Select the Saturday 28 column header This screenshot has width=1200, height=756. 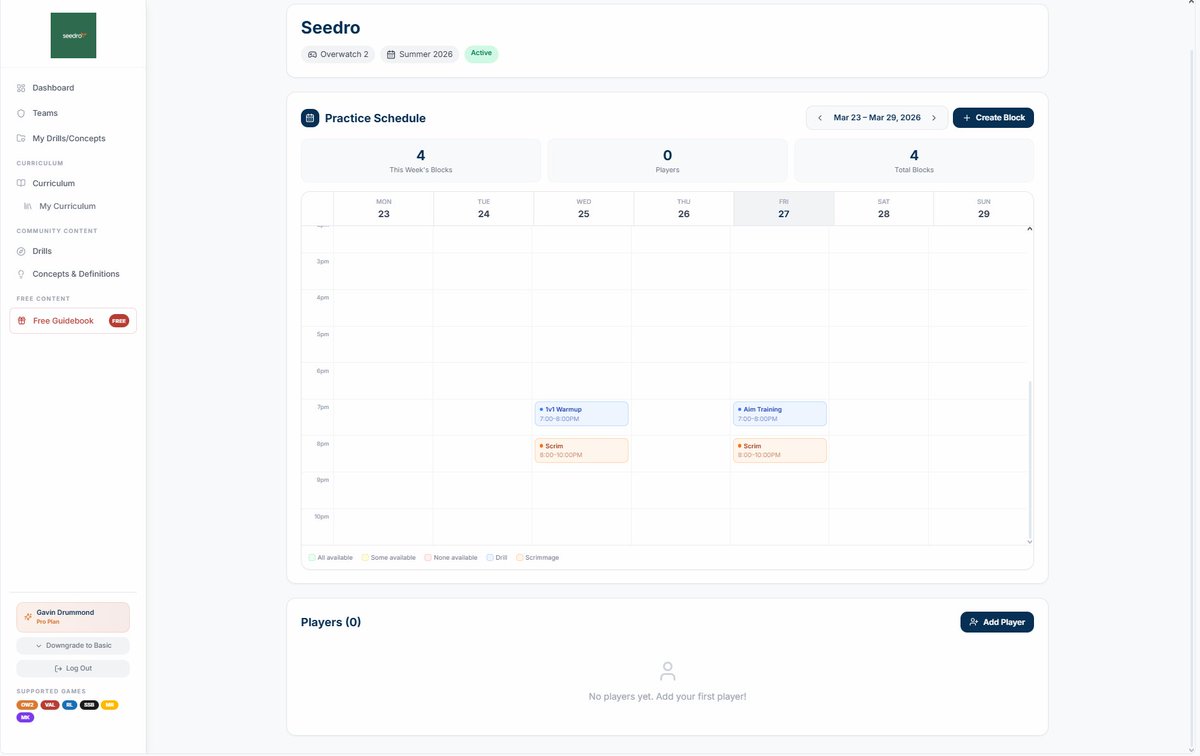(x=884, y=209)
